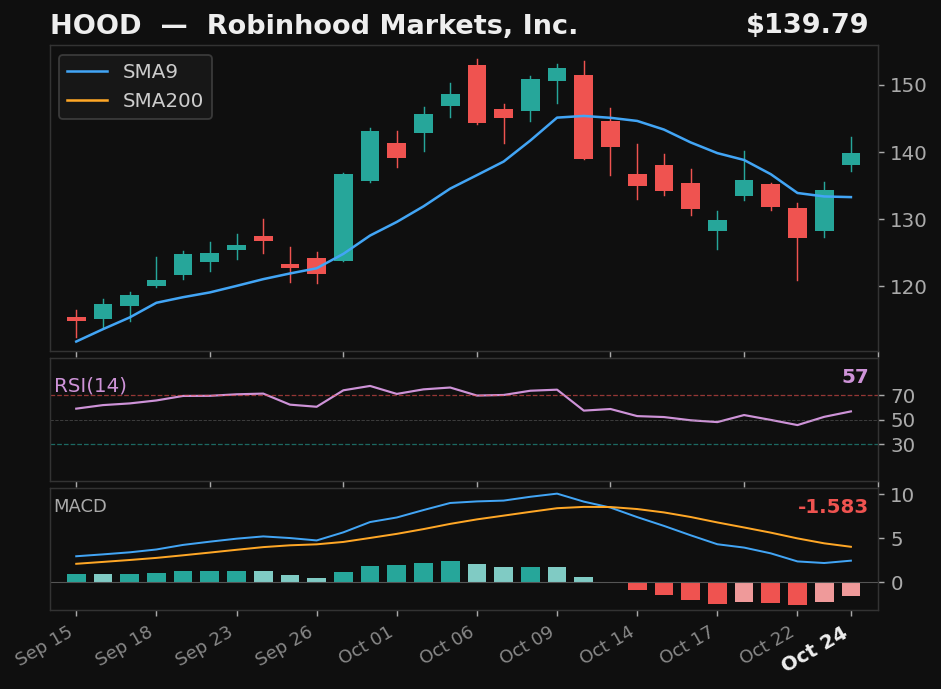Click the Sep 26 date label
Image resolution: width=941 pixels, height=689 pixels.
286,645
